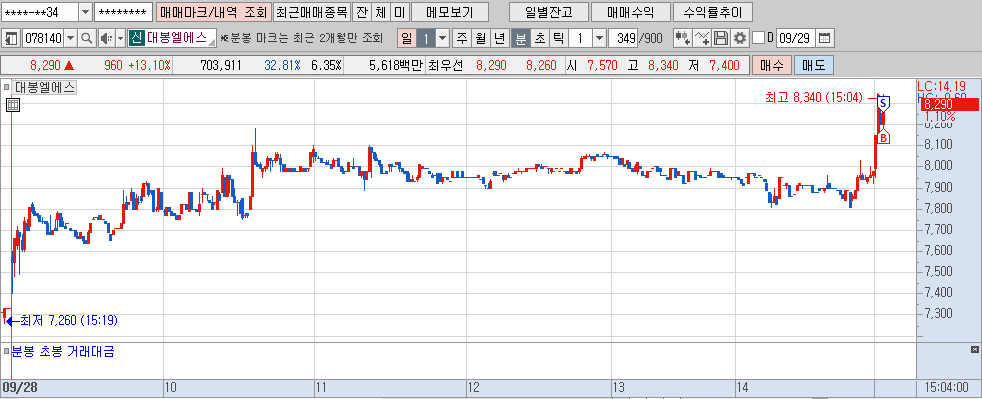Select the 일 (daily) chart period toggle
The image size is (982, 399).
pos(406,38)
